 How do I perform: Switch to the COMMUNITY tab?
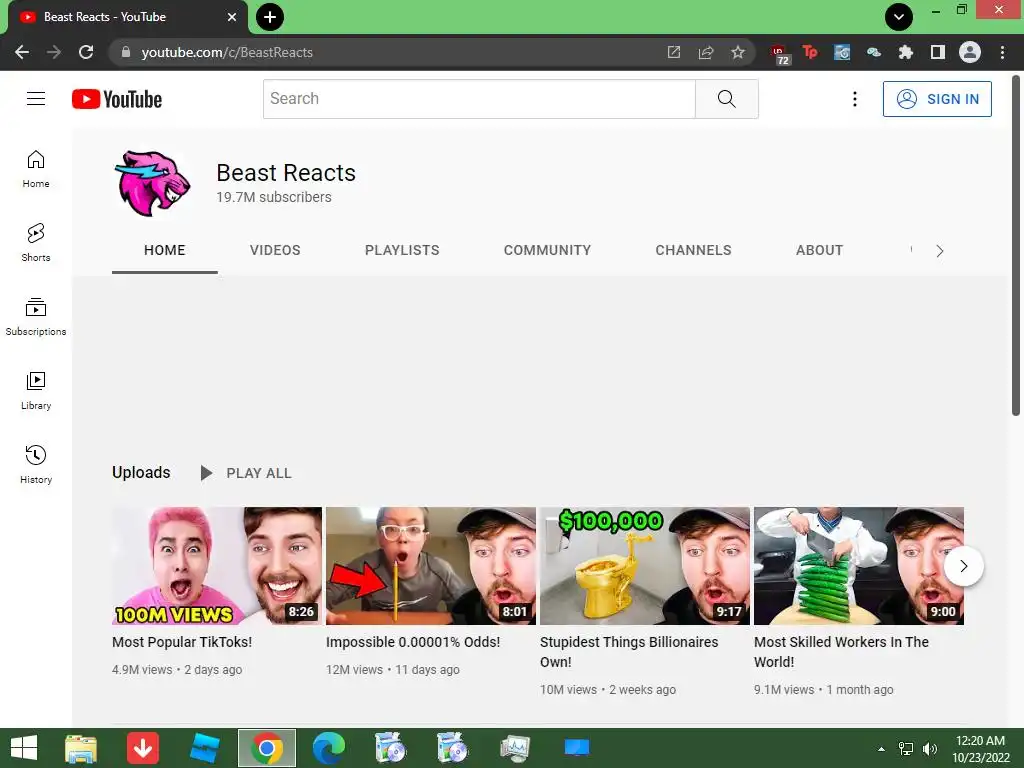(x=547, y=250)
